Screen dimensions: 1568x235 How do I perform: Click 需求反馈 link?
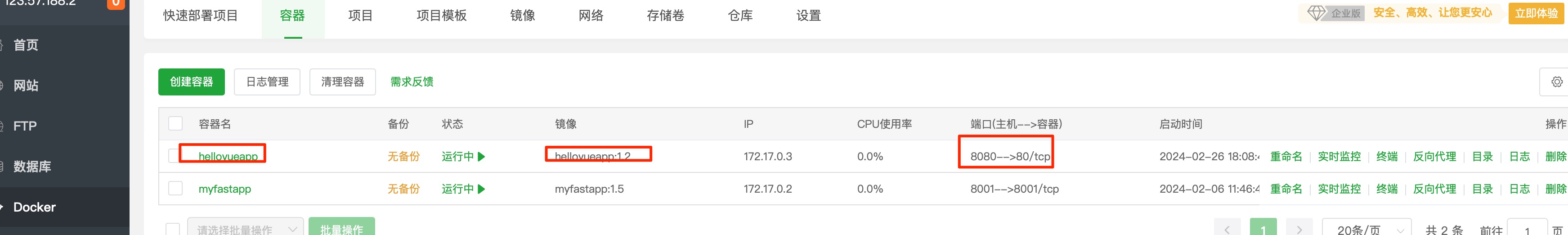[412, 81]
